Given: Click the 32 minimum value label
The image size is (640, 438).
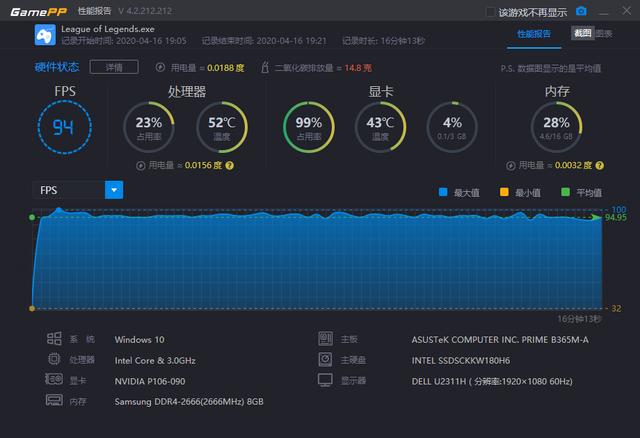Looking at the screenshot, I should 616,309.
